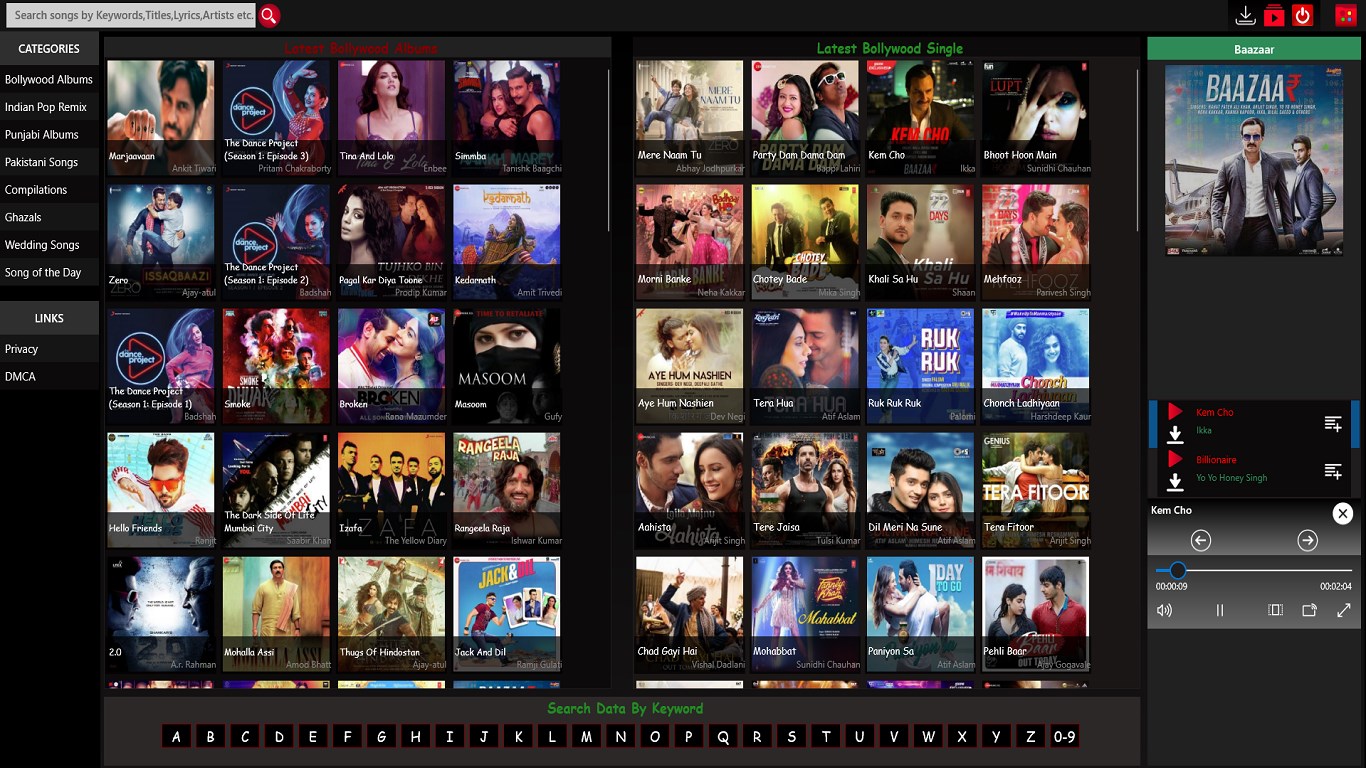
Task: Open the Masoom album thumbnail
Action: click(x=507, y=366)
